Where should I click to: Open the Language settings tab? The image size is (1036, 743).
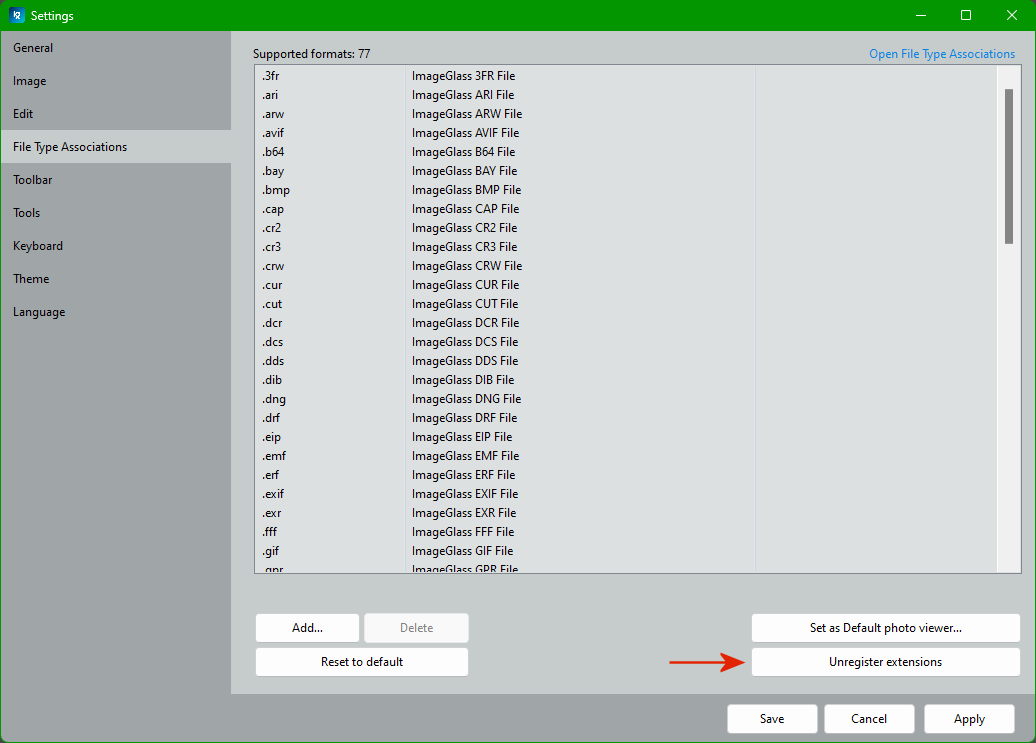click(116, 312)
